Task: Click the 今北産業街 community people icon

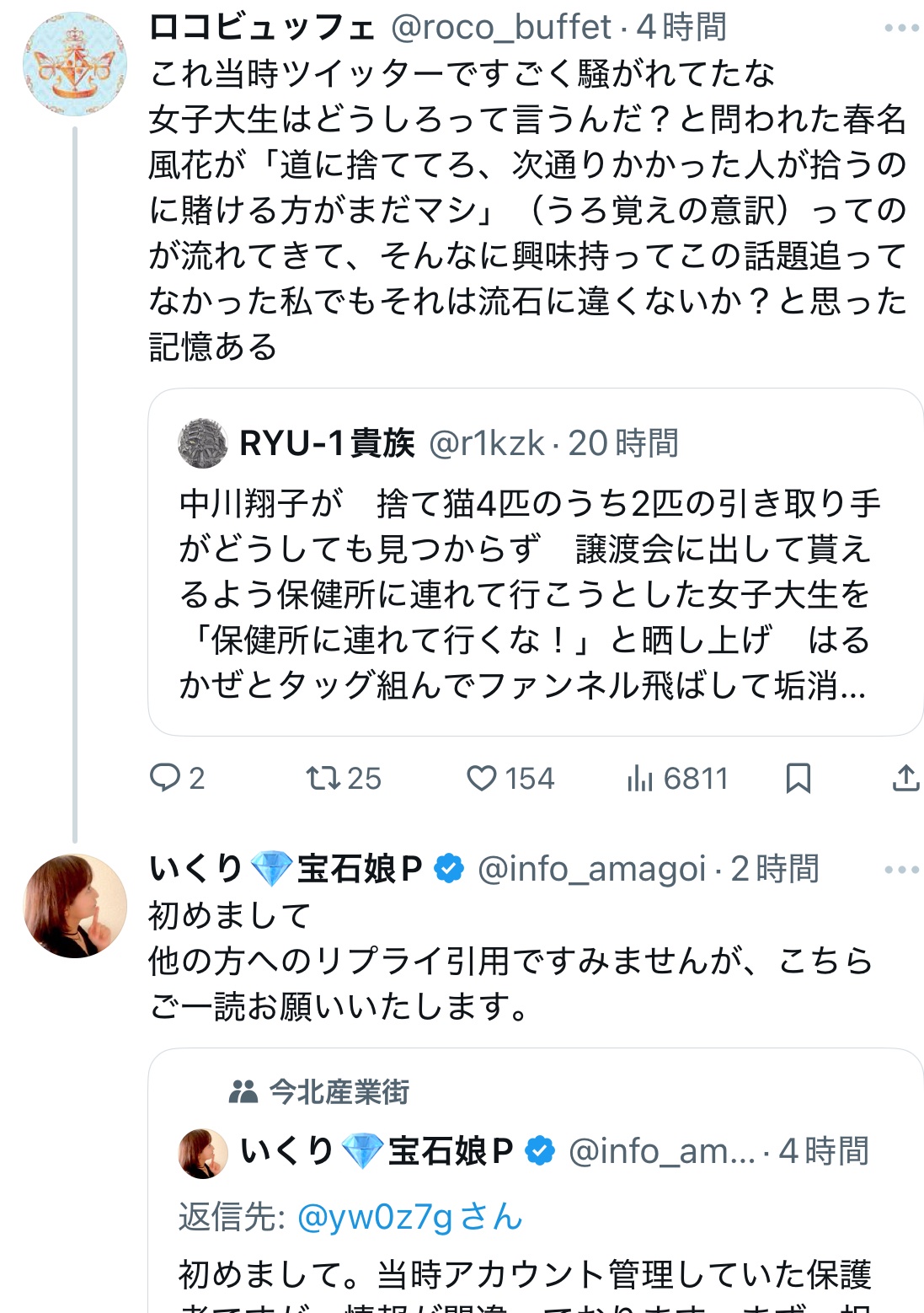Action: [x=243, y=1092]
